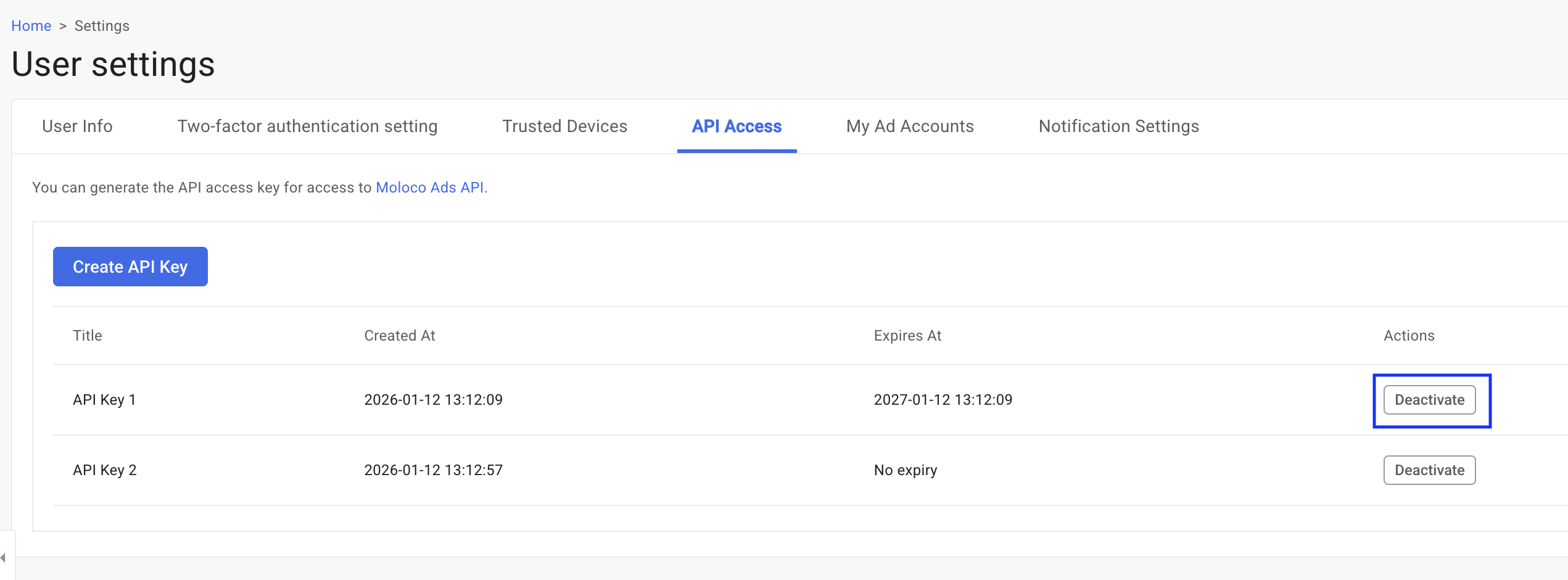Select the API Key 2 title cell

(105, 470)
